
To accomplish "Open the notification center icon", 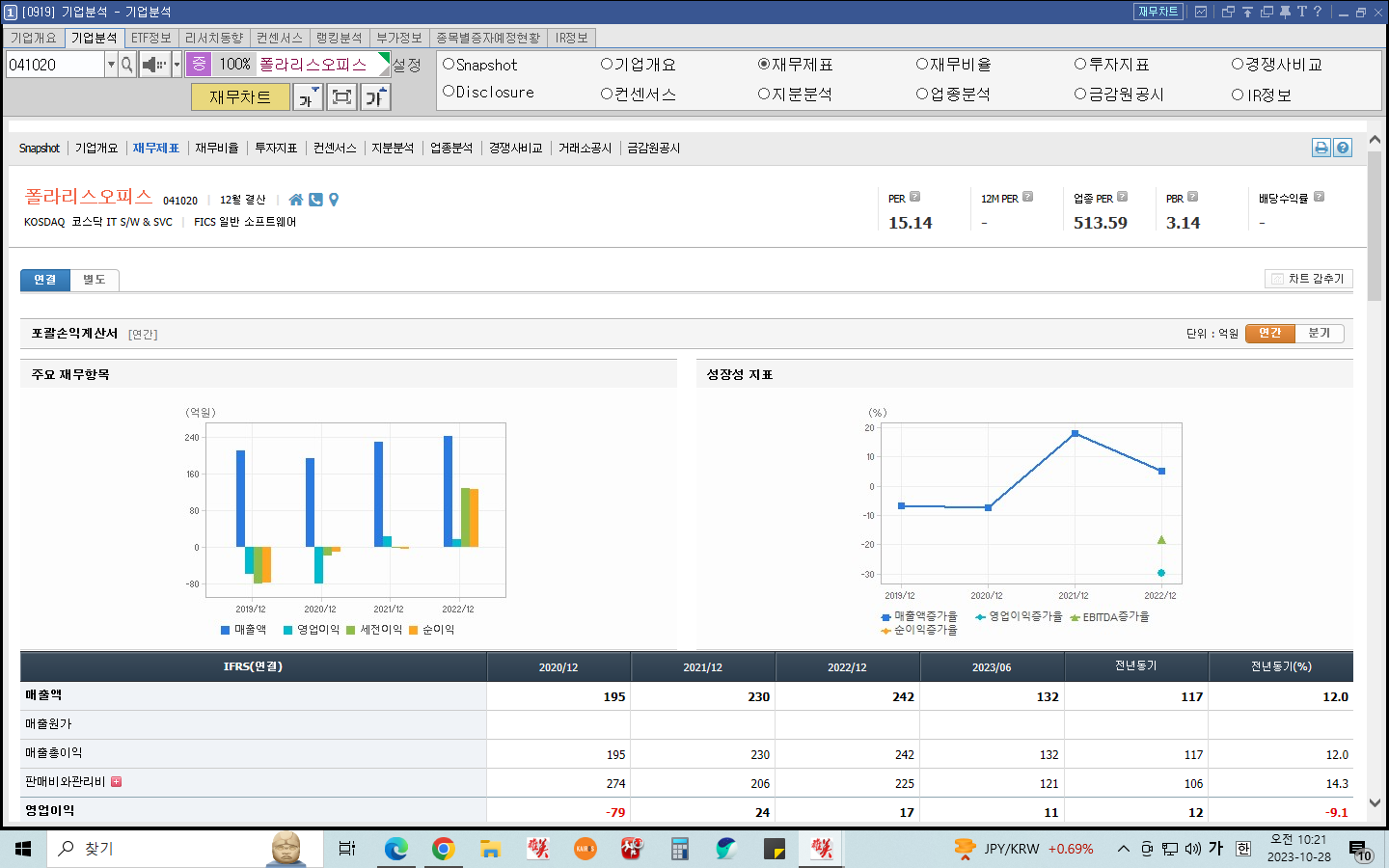I will 1360,850.
